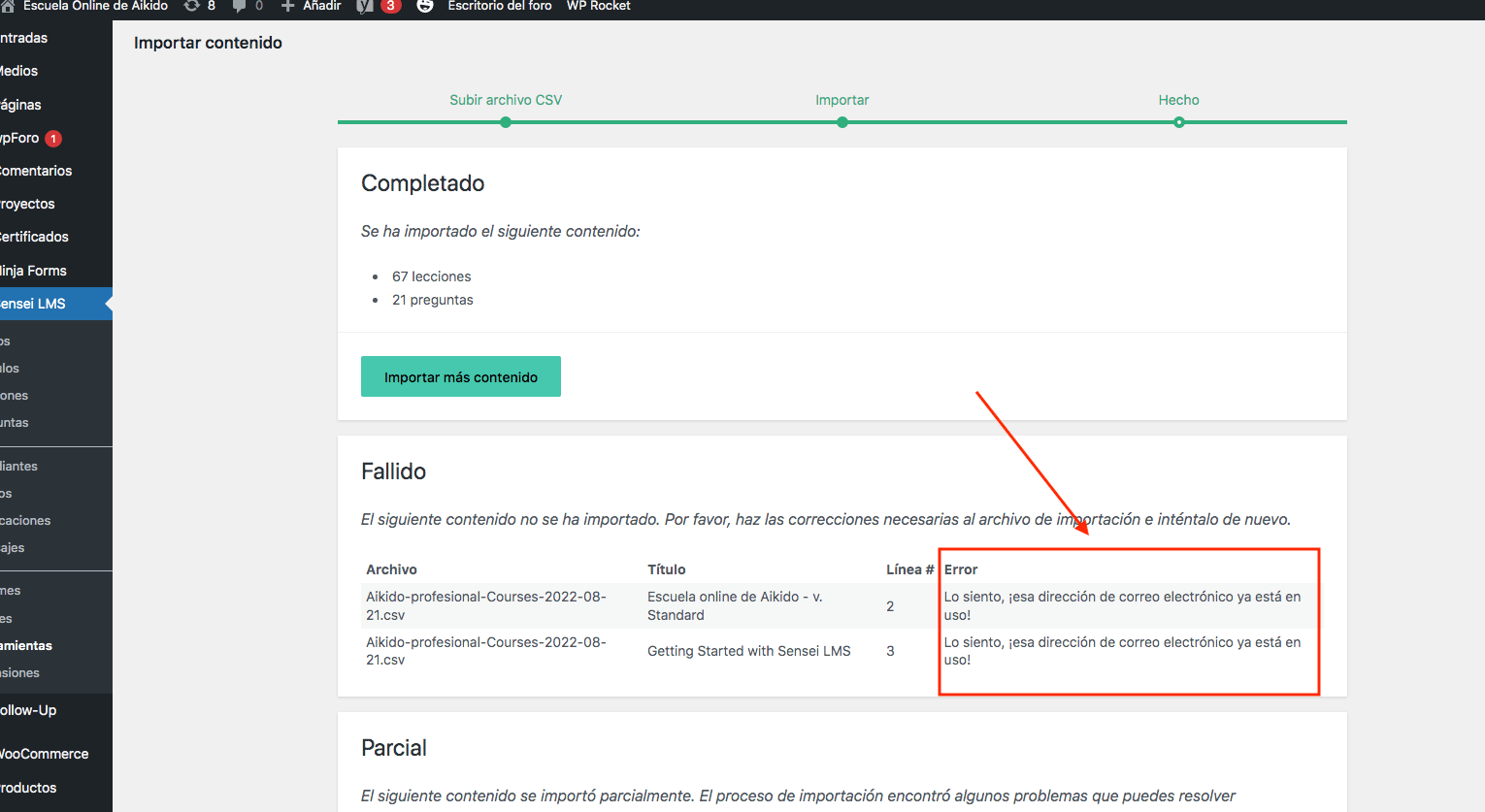Open the bold Herramientas submenu item
The image size is (1485, 812).
coord(26,645)
